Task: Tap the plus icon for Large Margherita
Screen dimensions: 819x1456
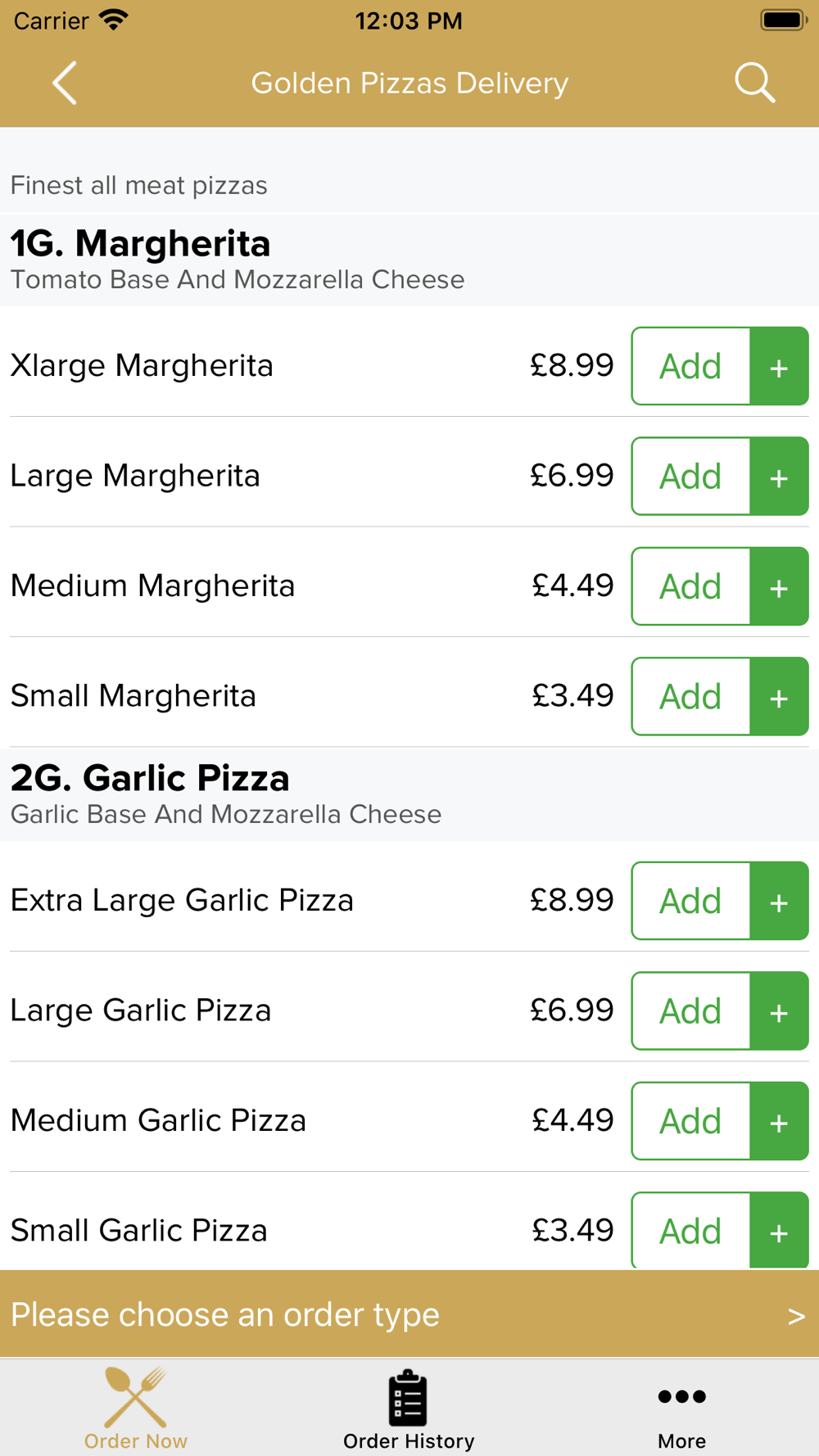Action: [779, 476]
